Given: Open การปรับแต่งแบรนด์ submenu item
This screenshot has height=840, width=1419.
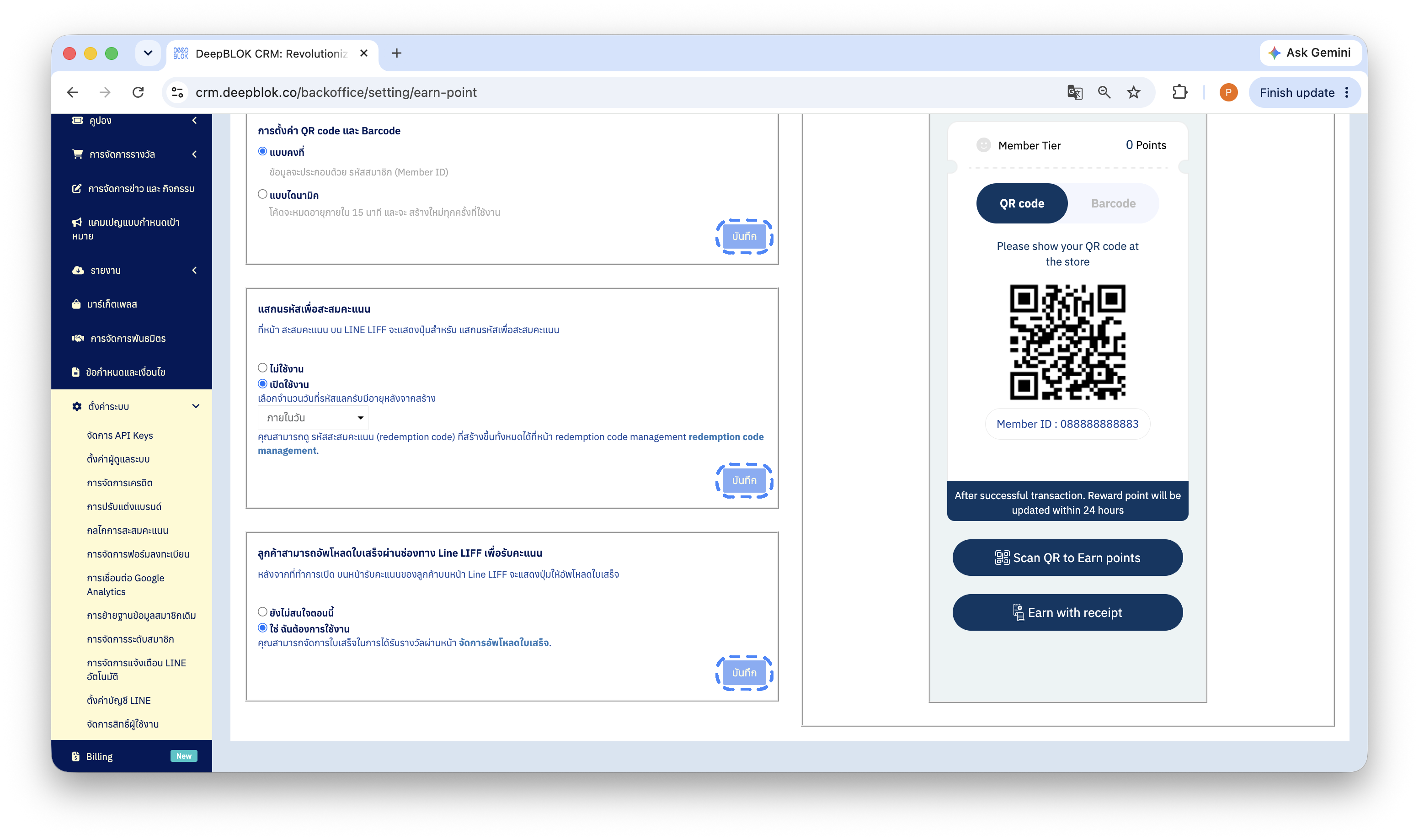Looking at the screenshot, I should tap(124, 506).
